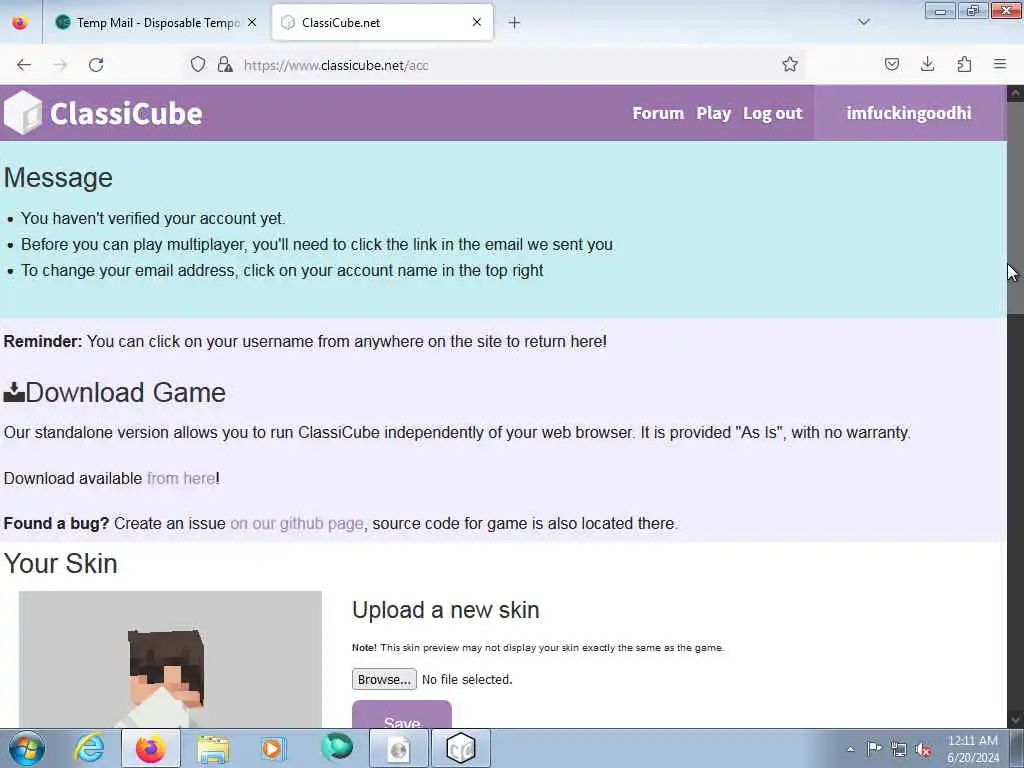
Task: Close the ClassiCube.net tab
Action: (477, 22)
